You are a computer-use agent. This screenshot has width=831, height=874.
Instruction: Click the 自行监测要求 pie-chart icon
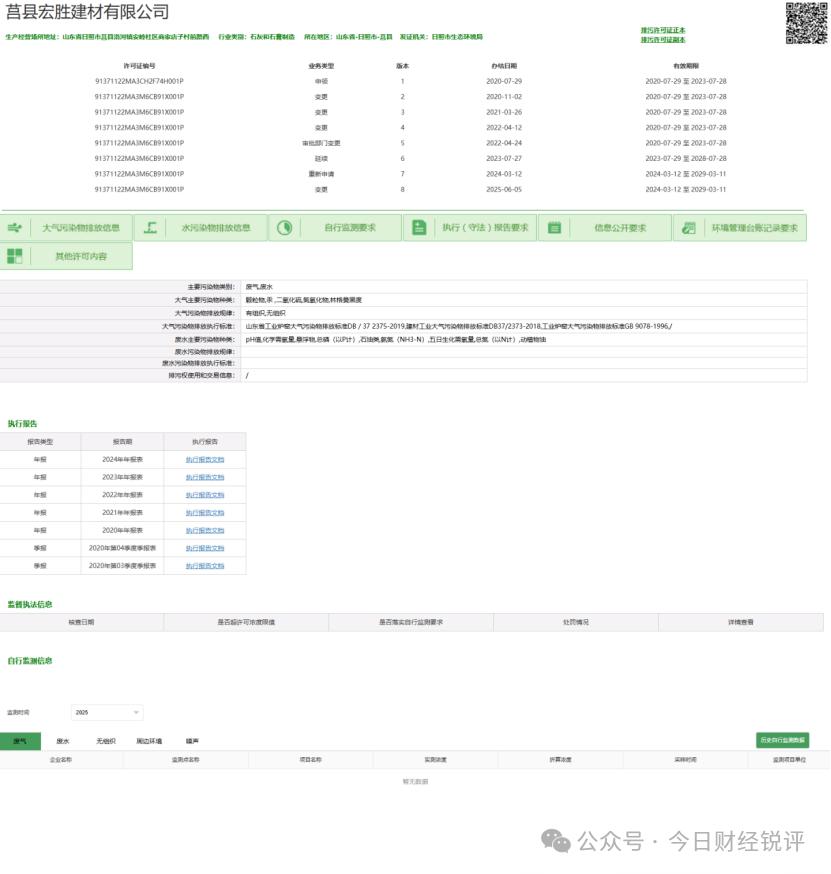pyautogui.click(x=285, y=227)
